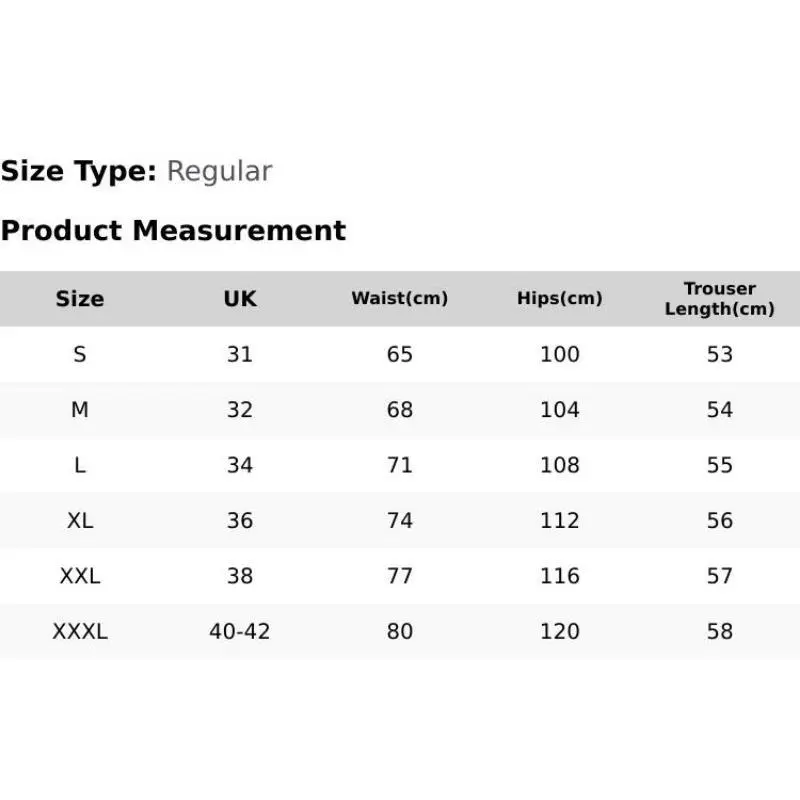Click the waist value 65 cell
The image size is (800, 800).
399,354
